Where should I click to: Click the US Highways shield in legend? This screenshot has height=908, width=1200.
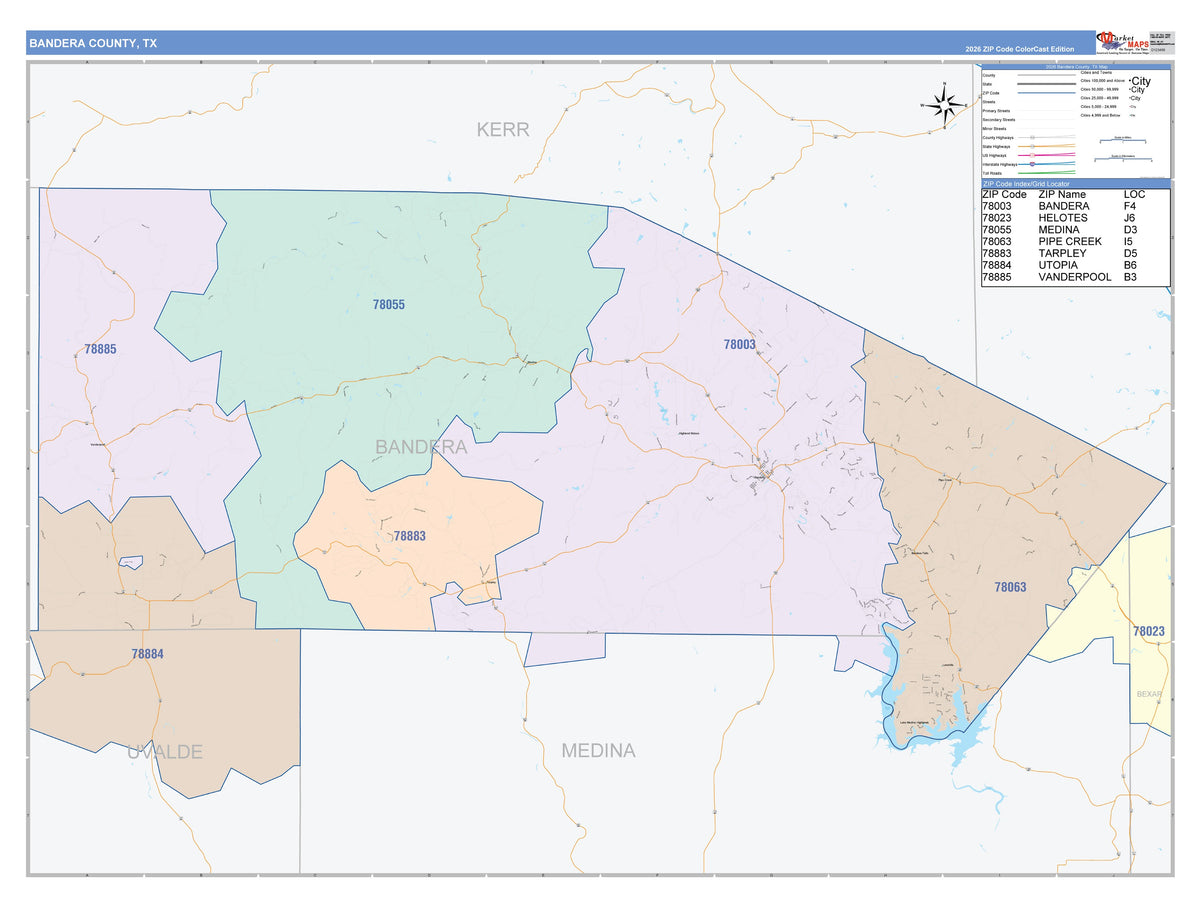point(1032,155)
